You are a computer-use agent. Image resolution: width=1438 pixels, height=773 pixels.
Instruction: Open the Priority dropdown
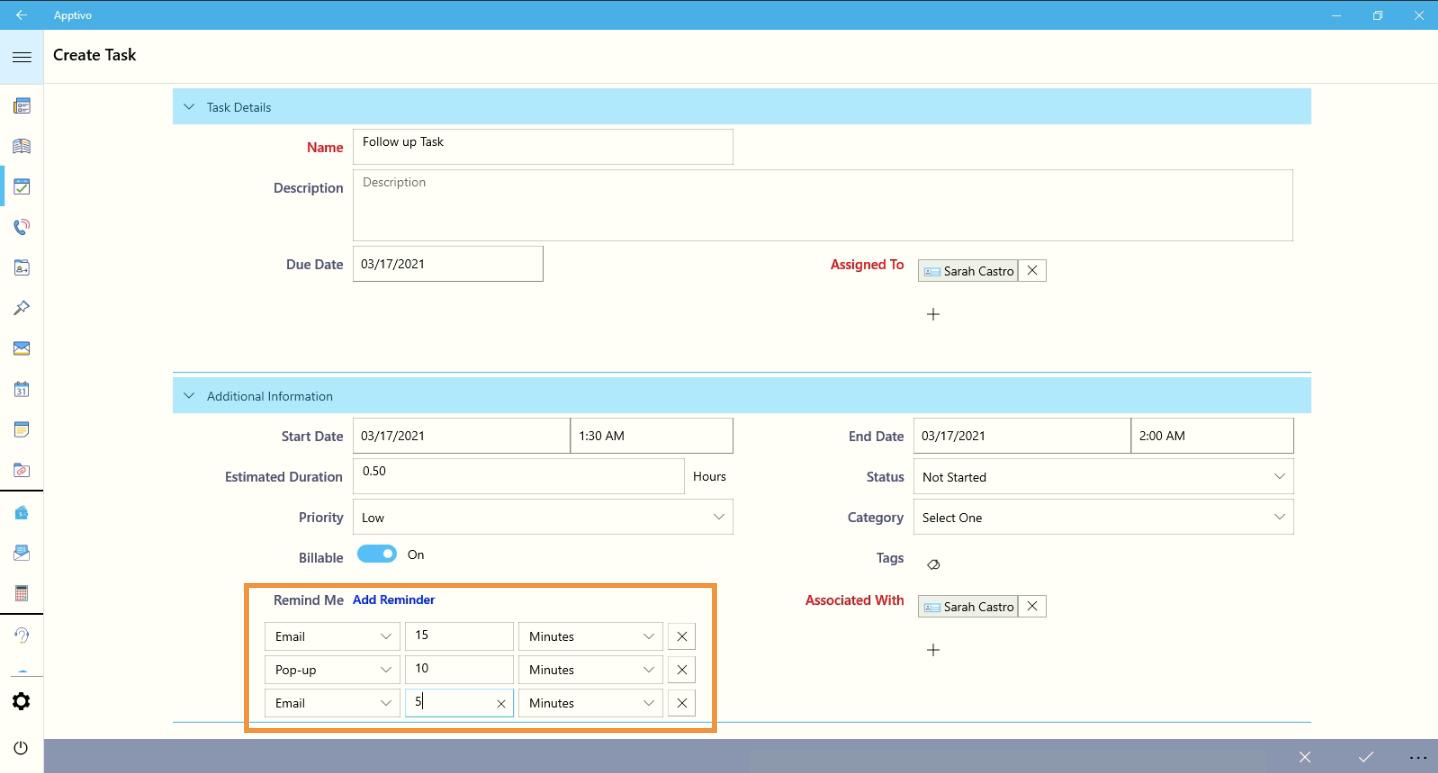(x=543, y=517)
